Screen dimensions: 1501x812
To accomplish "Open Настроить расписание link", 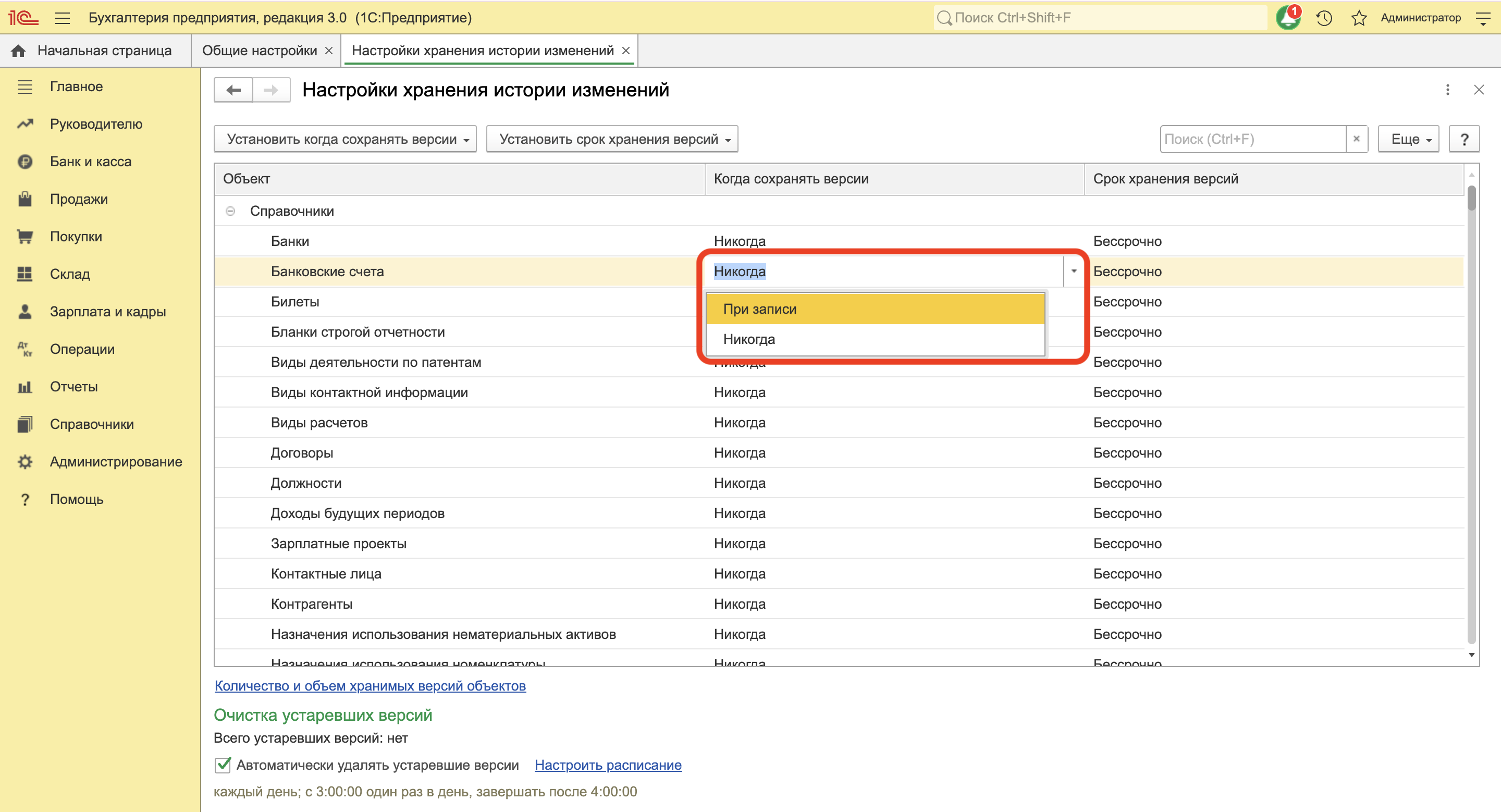I will 608,765.
